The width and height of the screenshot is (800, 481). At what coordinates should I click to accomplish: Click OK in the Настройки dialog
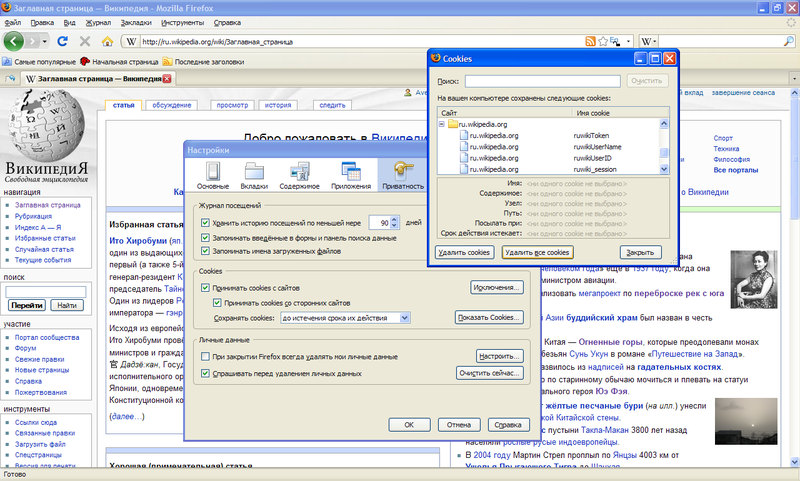tap(409, 425)
